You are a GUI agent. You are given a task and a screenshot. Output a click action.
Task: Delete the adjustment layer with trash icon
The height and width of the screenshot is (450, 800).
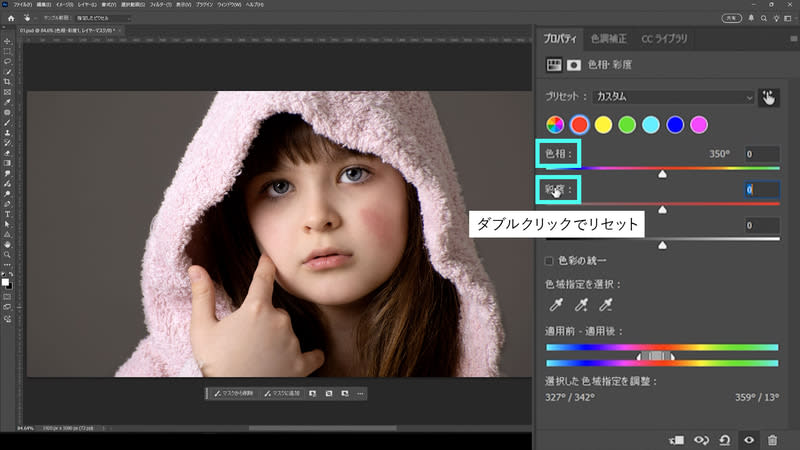click(772, 439)
